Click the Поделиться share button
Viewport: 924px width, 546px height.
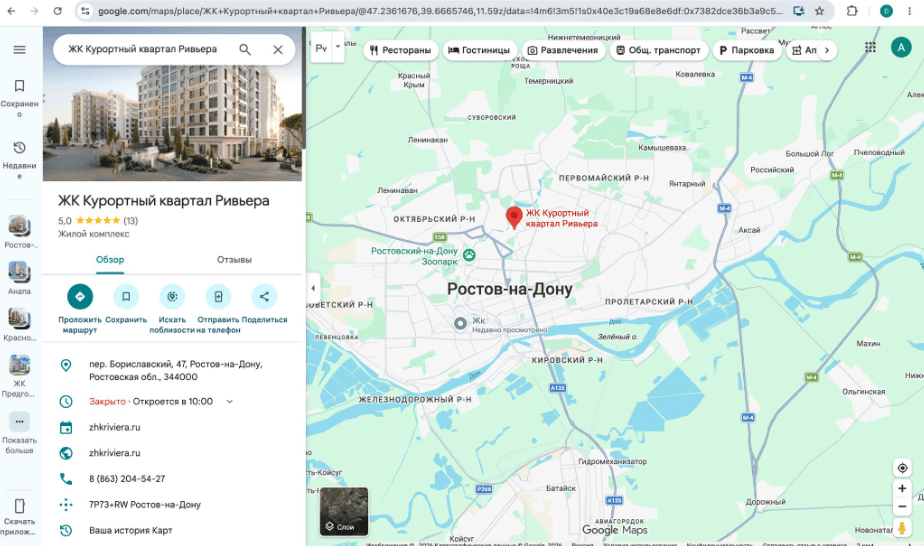click(264, 296)
